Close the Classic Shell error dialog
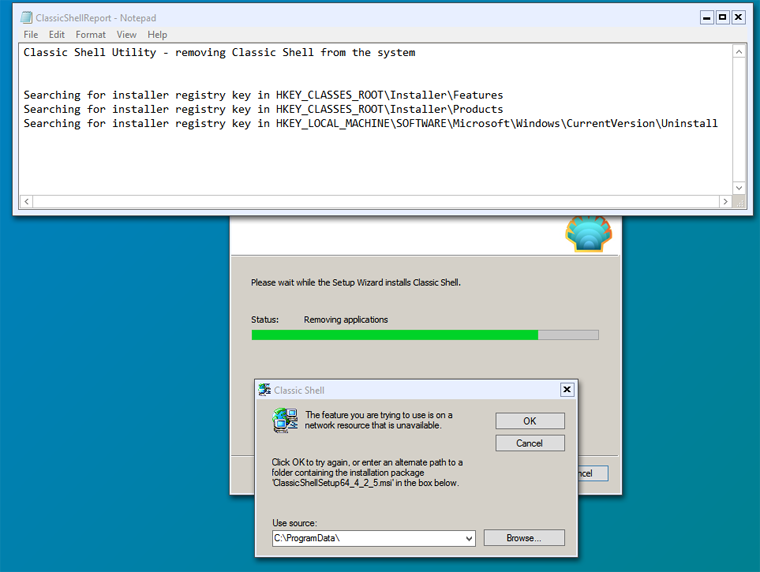Image resolution: width=760 pixels, height=572 pixels. pos(567,390)
